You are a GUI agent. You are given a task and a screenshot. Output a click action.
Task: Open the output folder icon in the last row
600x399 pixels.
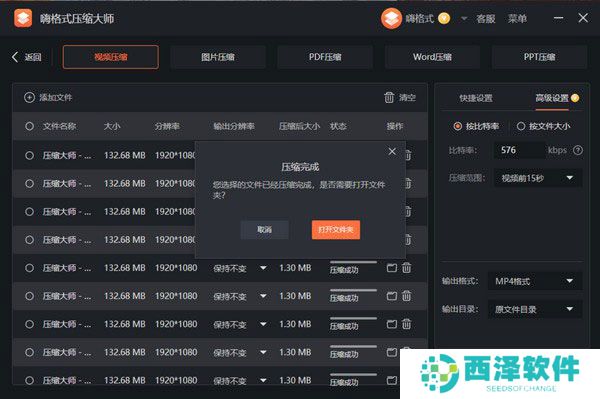click(x=391, y=380)
